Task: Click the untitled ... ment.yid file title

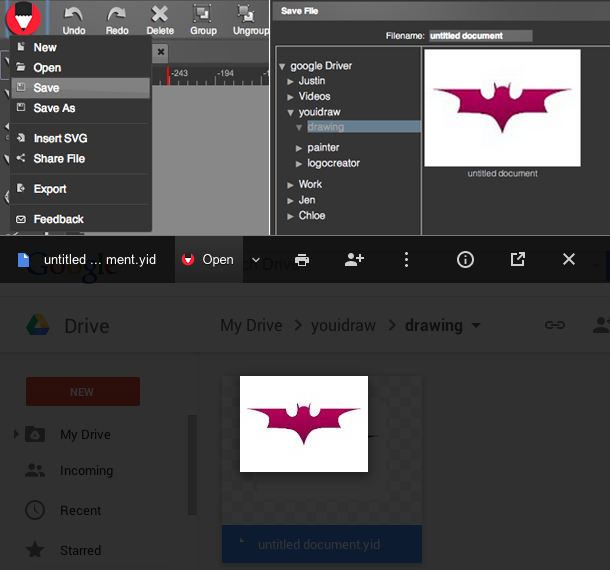Action: tap(100, 260)
